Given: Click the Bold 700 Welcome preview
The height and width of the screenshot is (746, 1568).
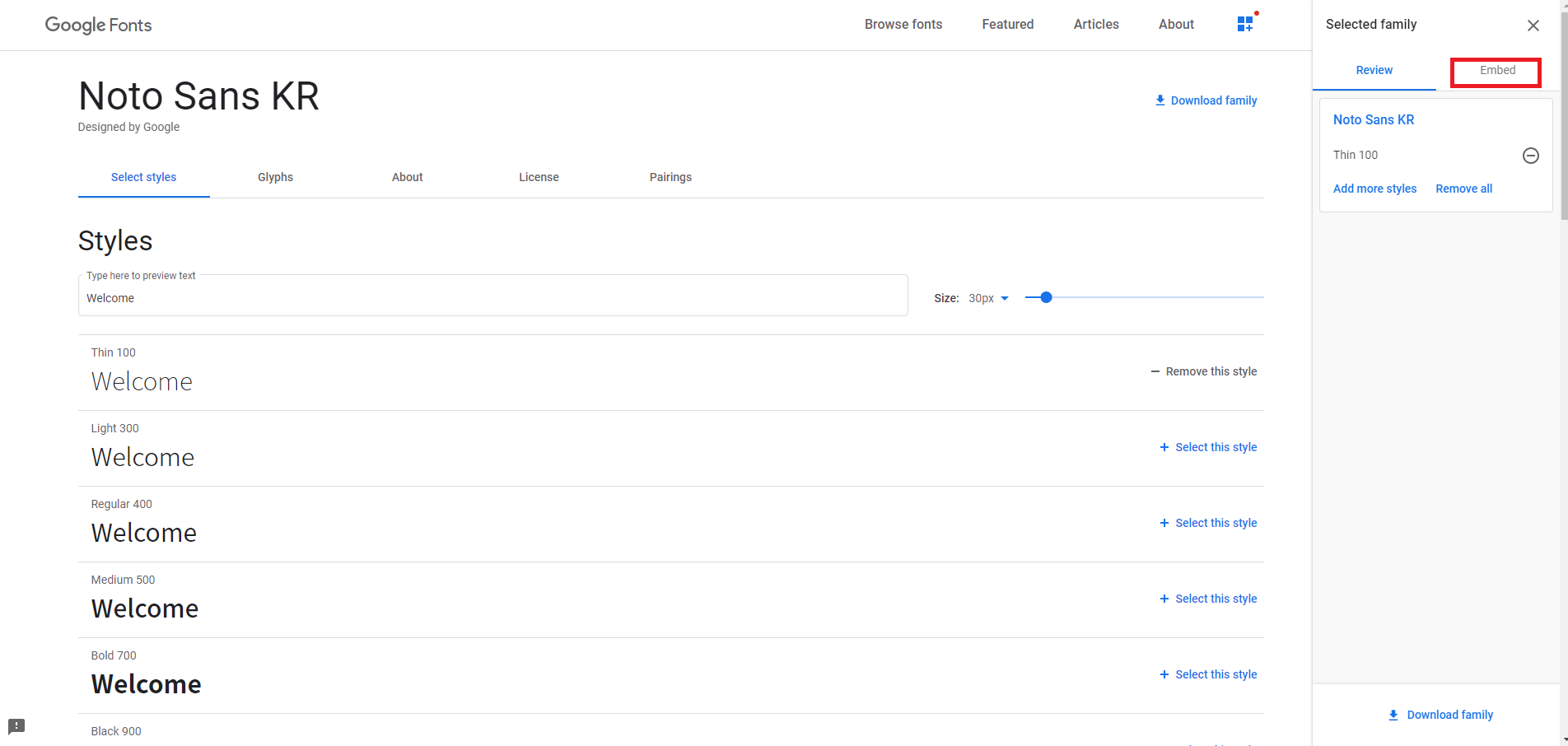Looking at the screenshot, I should pos(146,684).
